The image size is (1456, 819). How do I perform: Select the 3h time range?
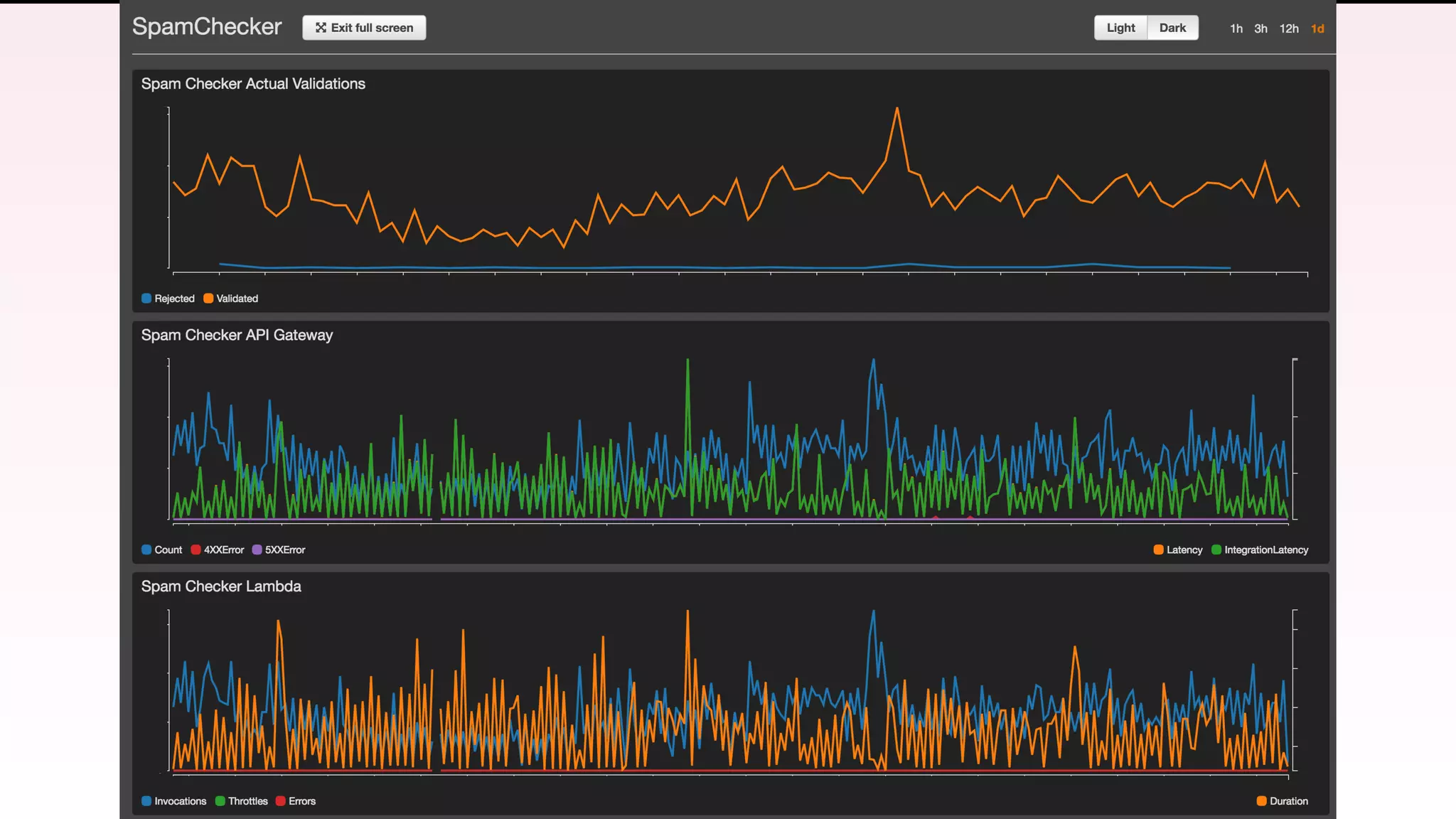point(1260,28)
